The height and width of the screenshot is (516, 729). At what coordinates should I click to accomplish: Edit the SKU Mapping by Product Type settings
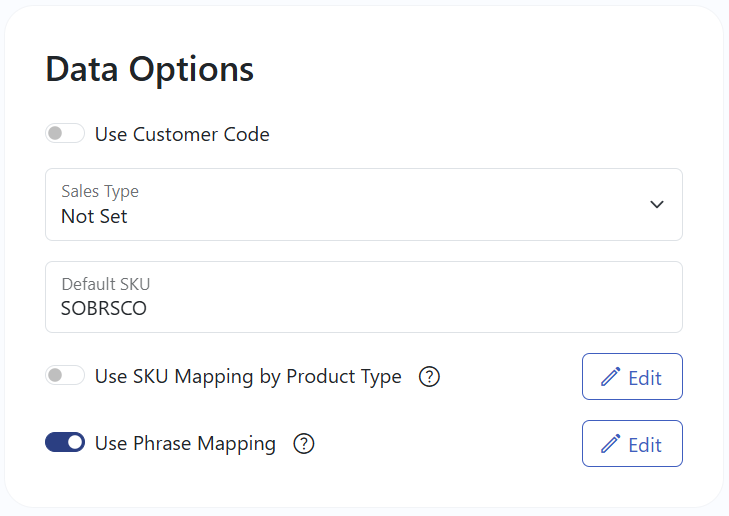coord(632,377)
